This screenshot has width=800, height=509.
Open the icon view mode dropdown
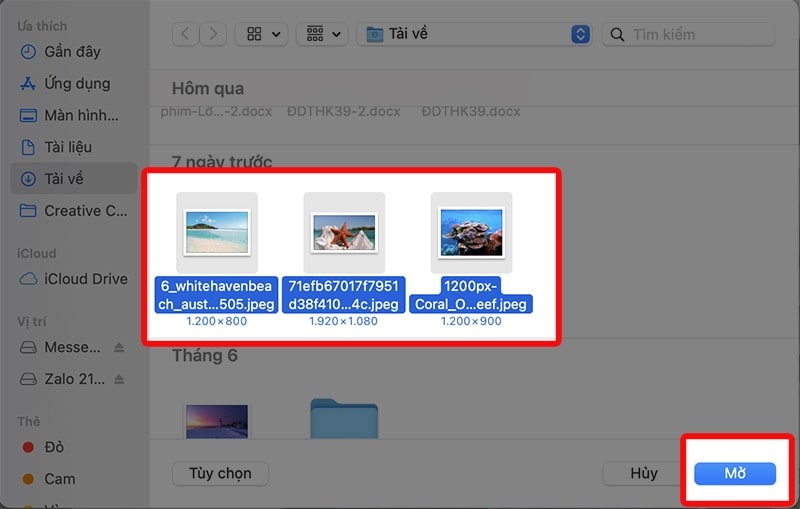click(x=262, y=35)
